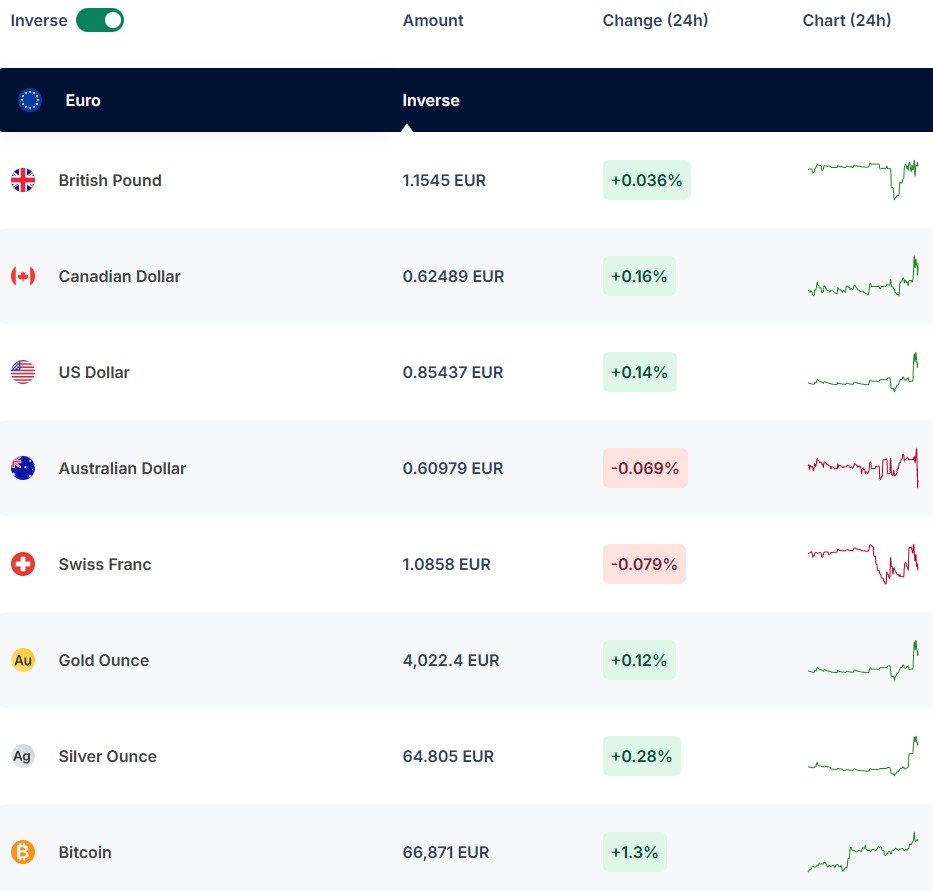
Task: Toggle the Inverse switch off
Action: tap(100, 20)
